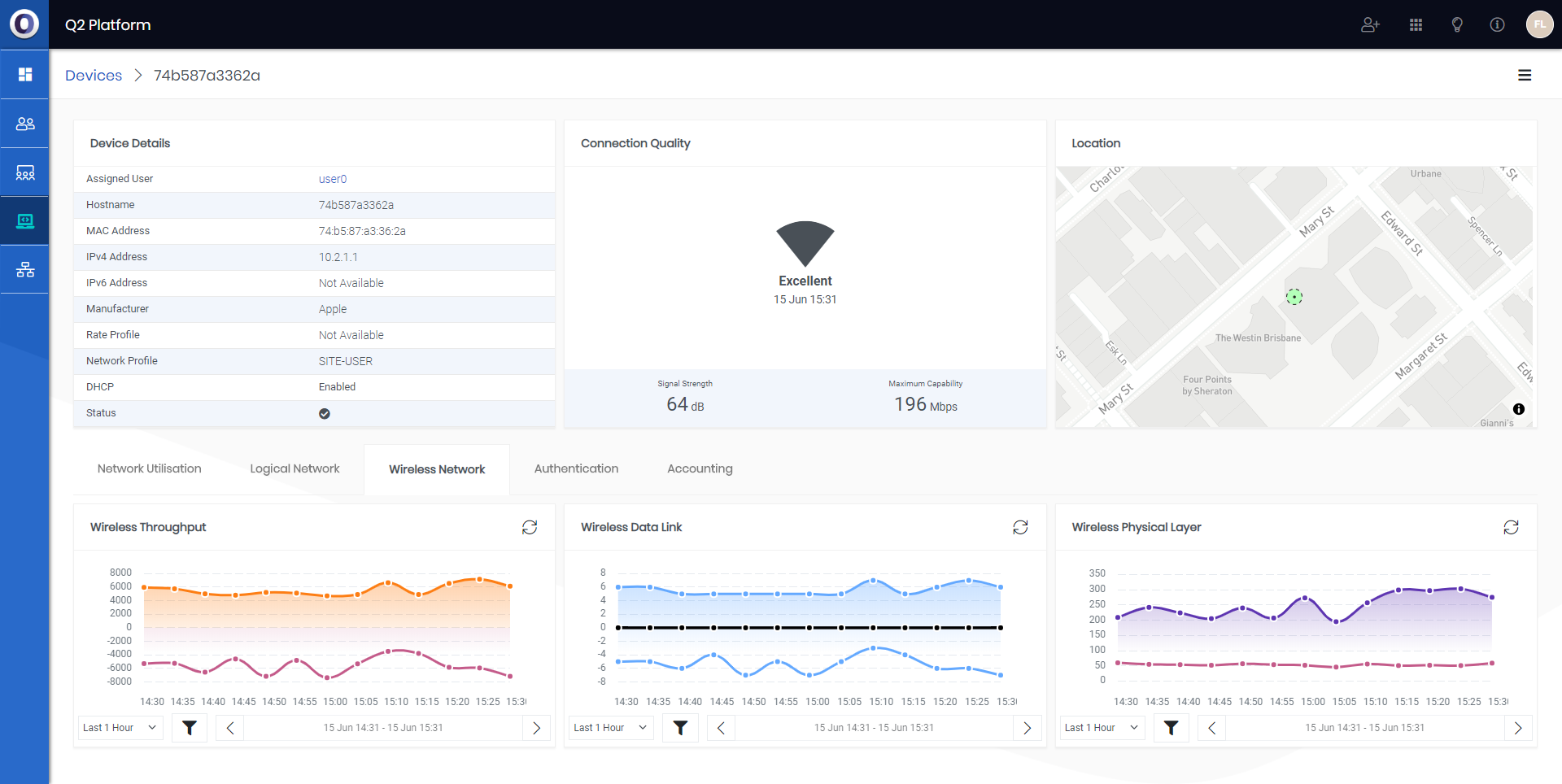Image resolution: width=1562 pixels, height=784 pixels.
Task: Click the Excellent connection quality label
Action: 805,281
